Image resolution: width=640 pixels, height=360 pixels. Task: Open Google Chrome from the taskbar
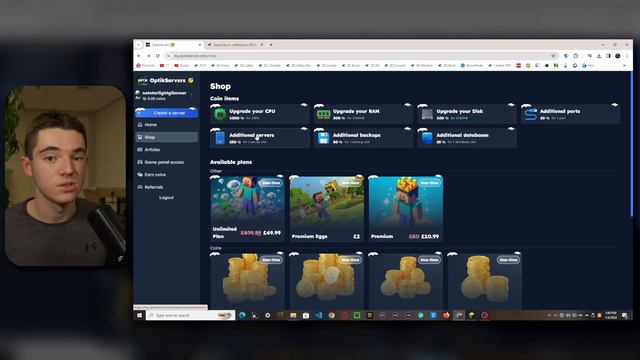point(331,315)
